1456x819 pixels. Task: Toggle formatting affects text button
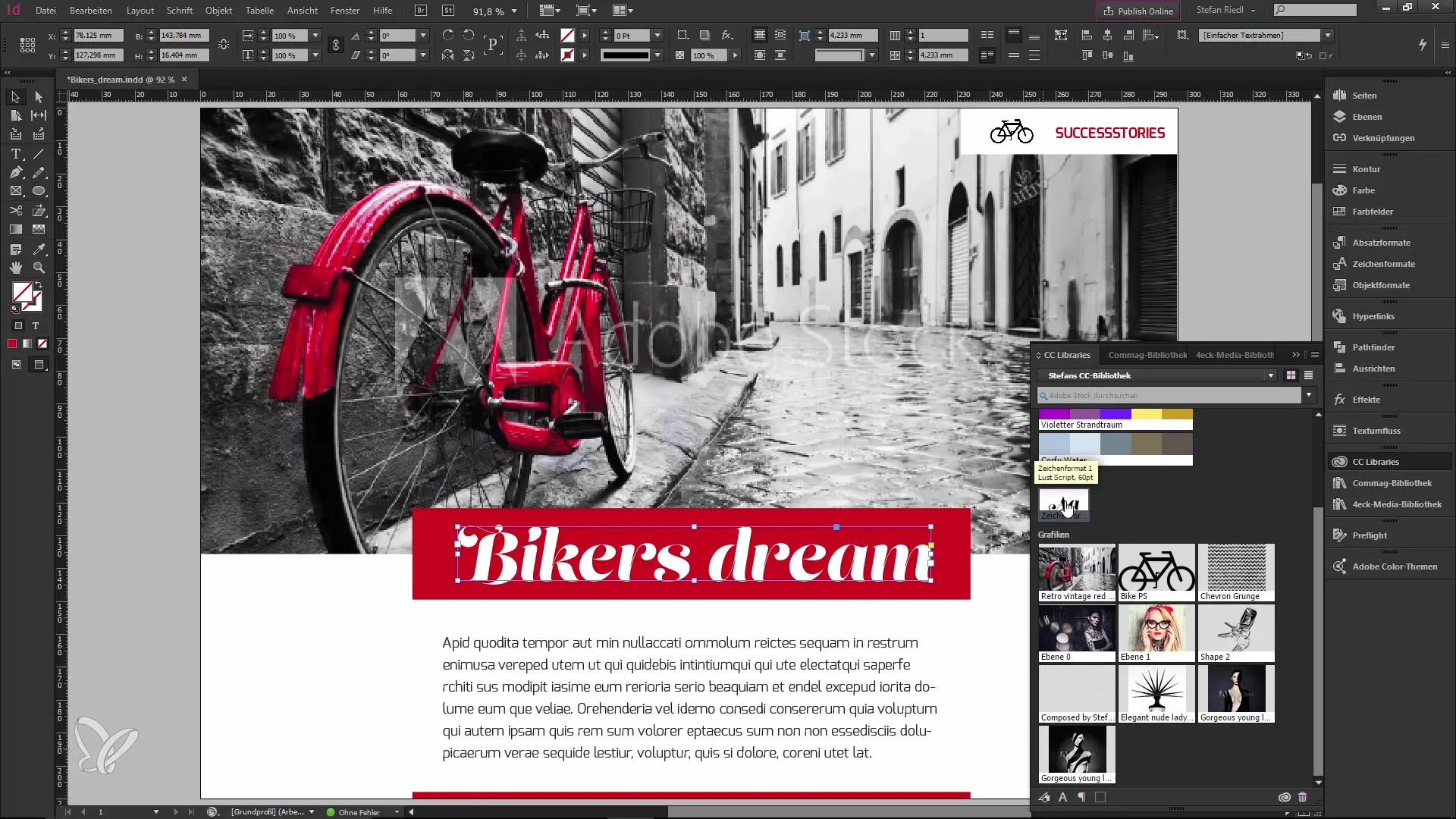[36, 326]
